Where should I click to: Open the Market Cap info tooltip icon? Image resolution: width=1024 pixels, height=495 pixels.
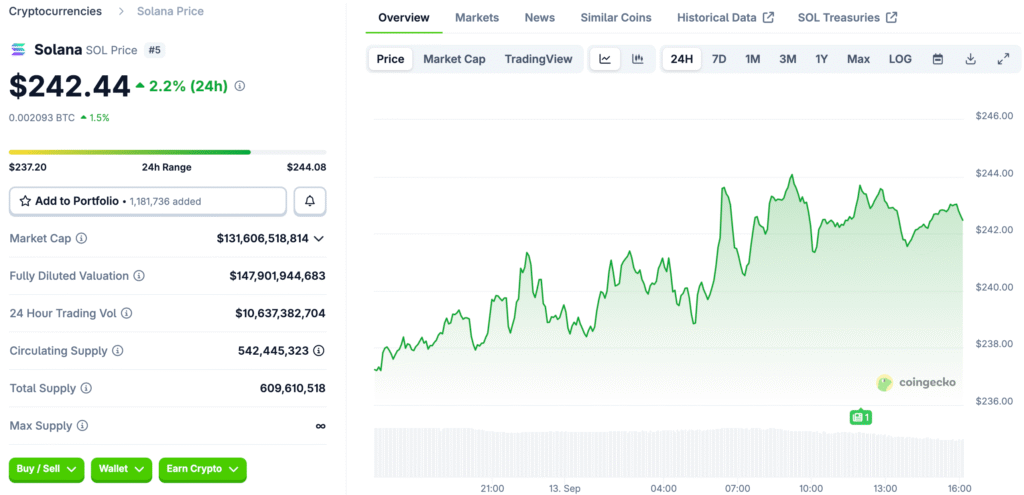[82, 238]
